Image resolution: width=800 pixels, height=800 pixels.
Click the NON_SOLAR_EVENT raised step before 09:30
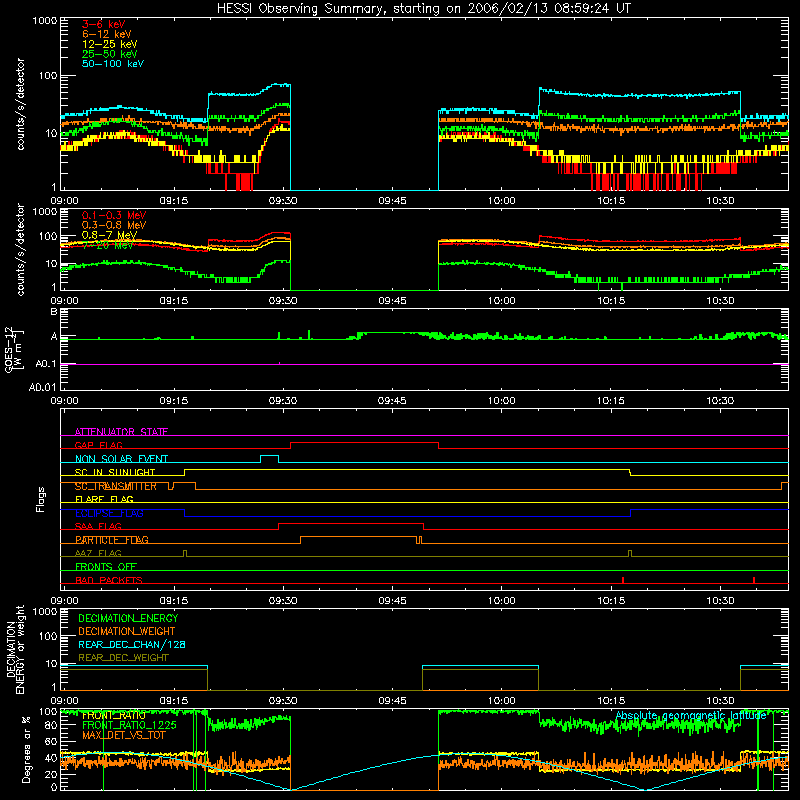[269, 459]
